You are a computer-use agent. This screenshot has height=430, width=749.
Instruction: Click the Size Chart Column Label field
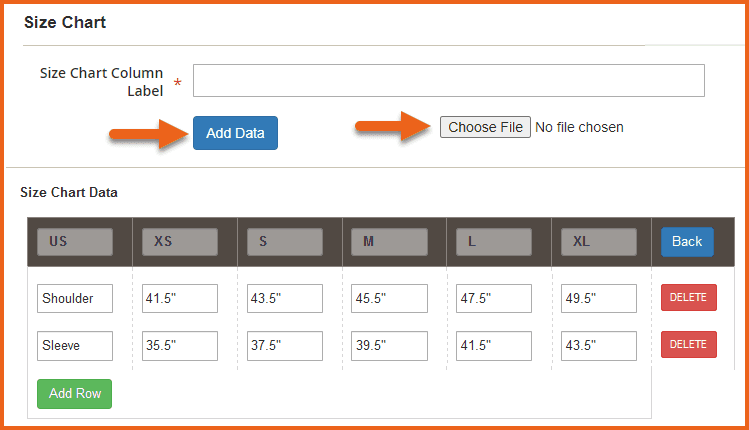(448, 81)
